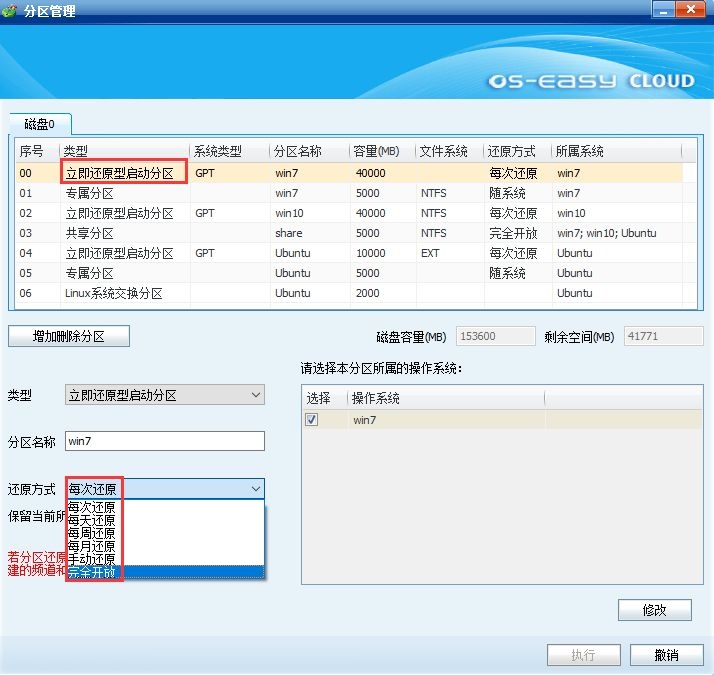Click the 容量(MB) column header
The image size is (714, 675).
tap(381, 151)
